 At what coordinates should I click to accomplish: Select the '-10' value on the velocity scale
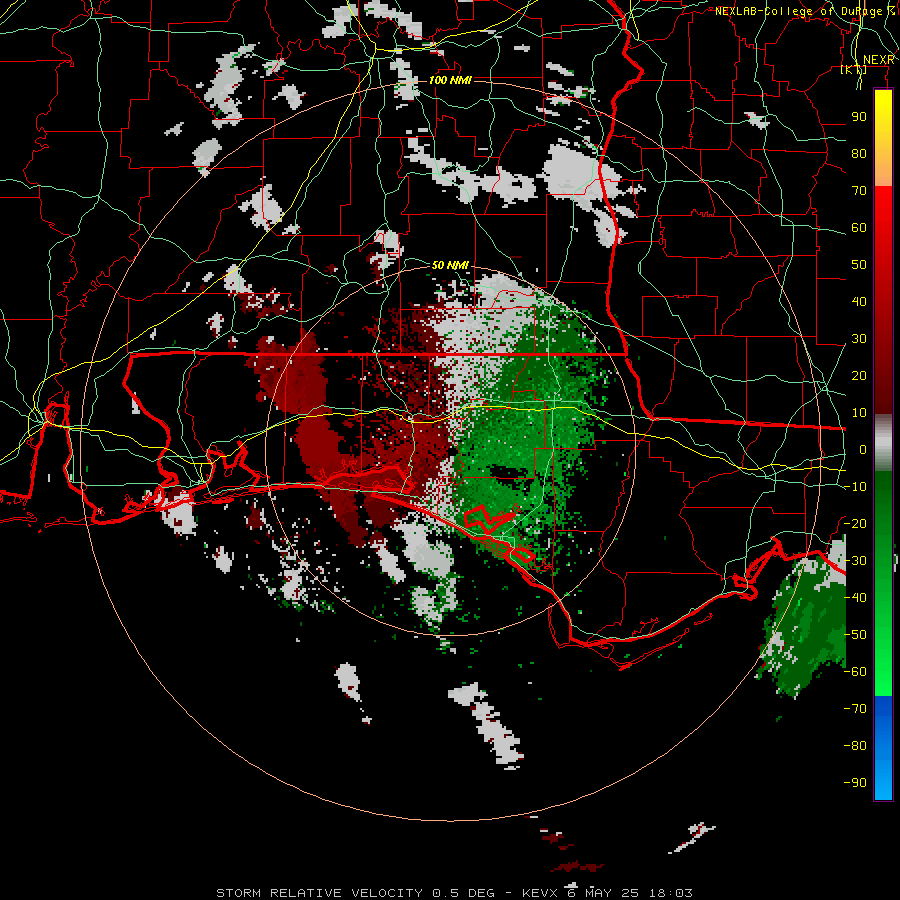855,487
